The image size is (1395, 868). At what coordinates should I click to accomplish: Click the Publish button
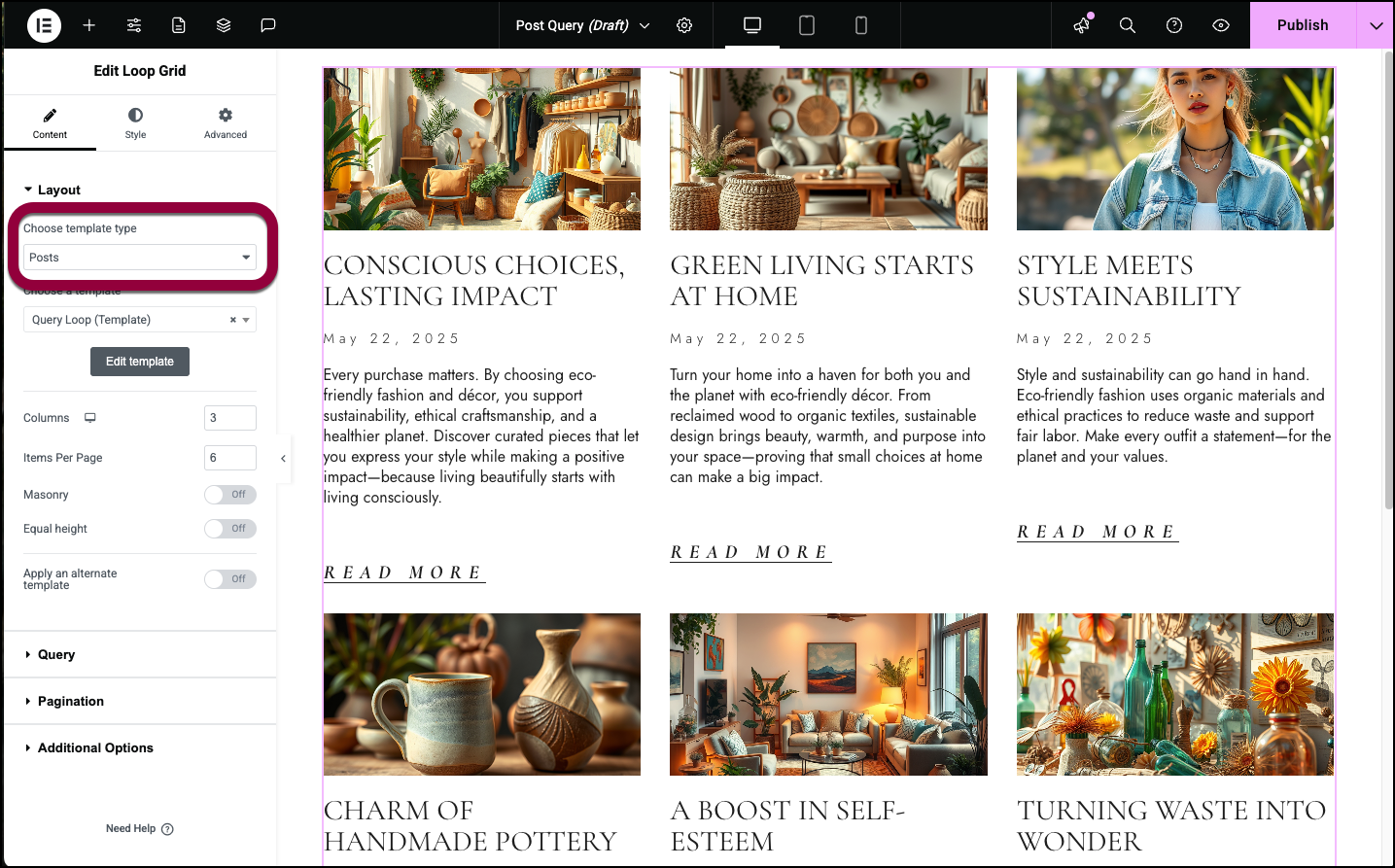1303,25
